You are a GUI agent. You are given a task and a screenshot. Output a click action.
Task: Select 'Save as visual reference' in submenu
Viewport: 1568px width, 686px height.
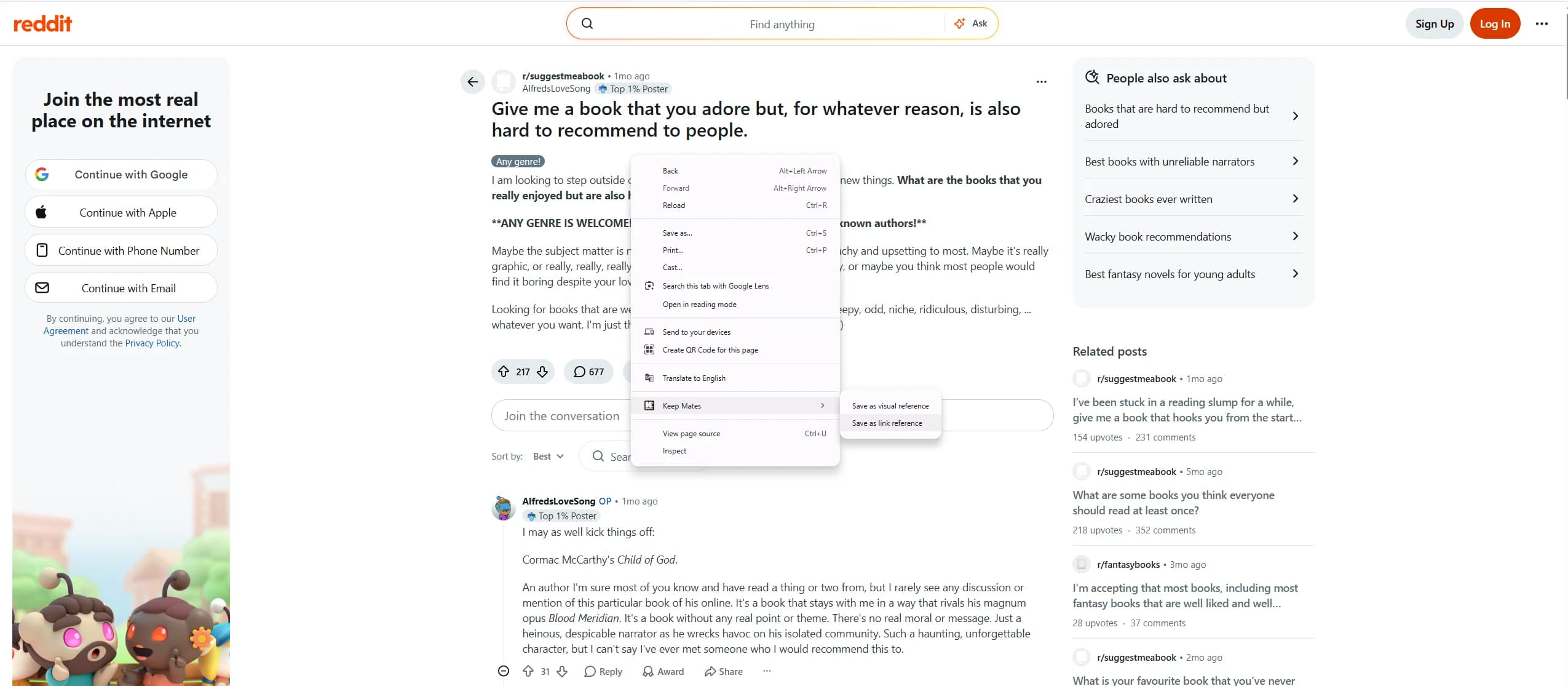coord(890,405)
